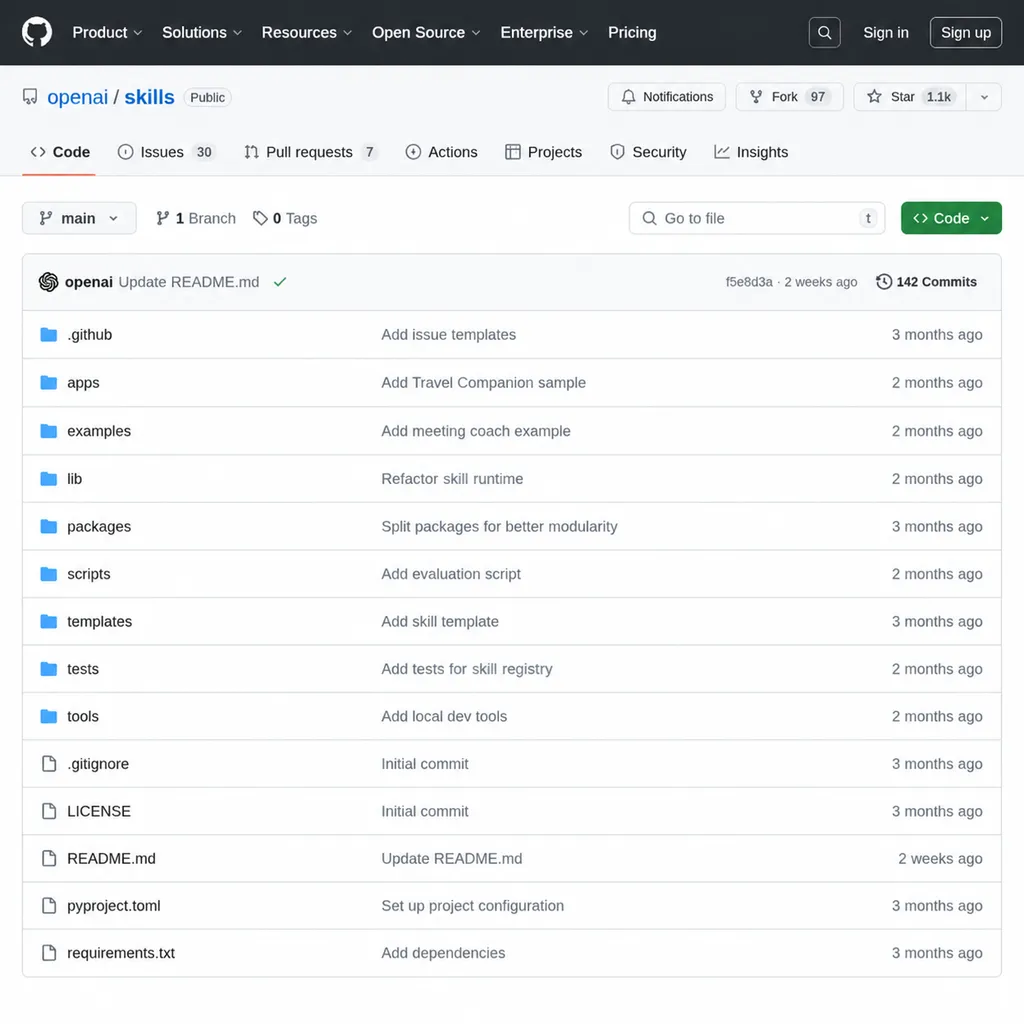
Task: Open the README.md file
Action: [x=111, y=859]
